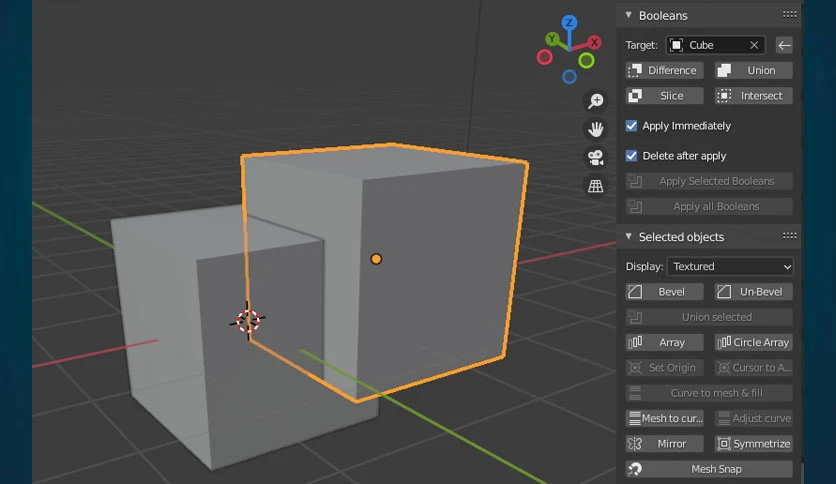Viewport: 836px width, 484px height.
Task: Switch orthographic/perspective grid icon
Action: pyautogui.click(x=596, y=185)
